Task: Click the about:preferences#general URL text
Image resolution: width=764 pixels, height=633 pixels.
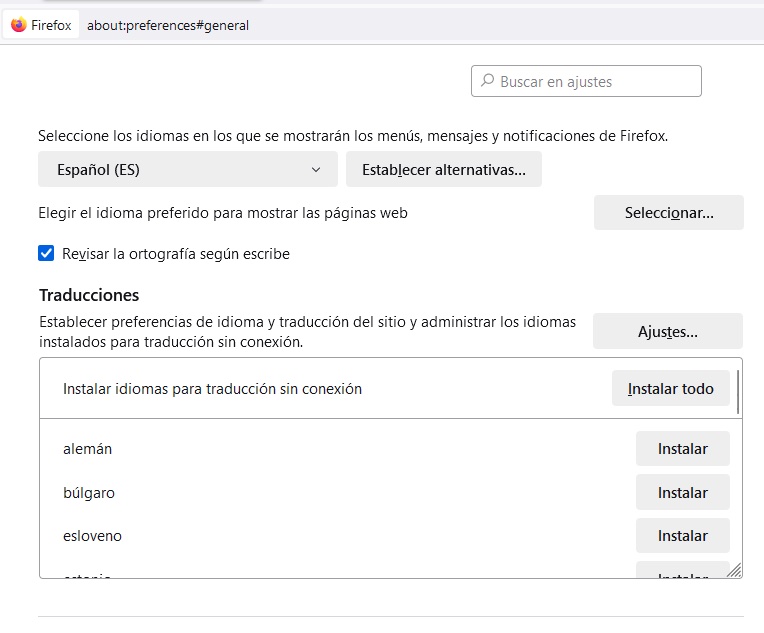Action: (168, 25)
